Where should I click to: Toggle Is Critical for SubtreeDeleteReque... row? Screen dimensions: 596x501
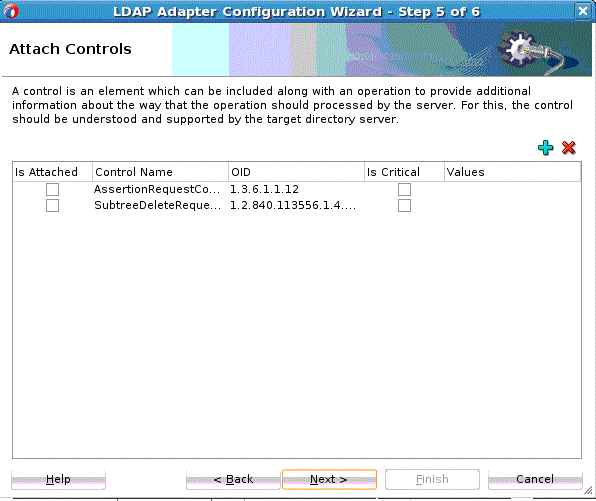pyautogui.click(x=404, y=205)
